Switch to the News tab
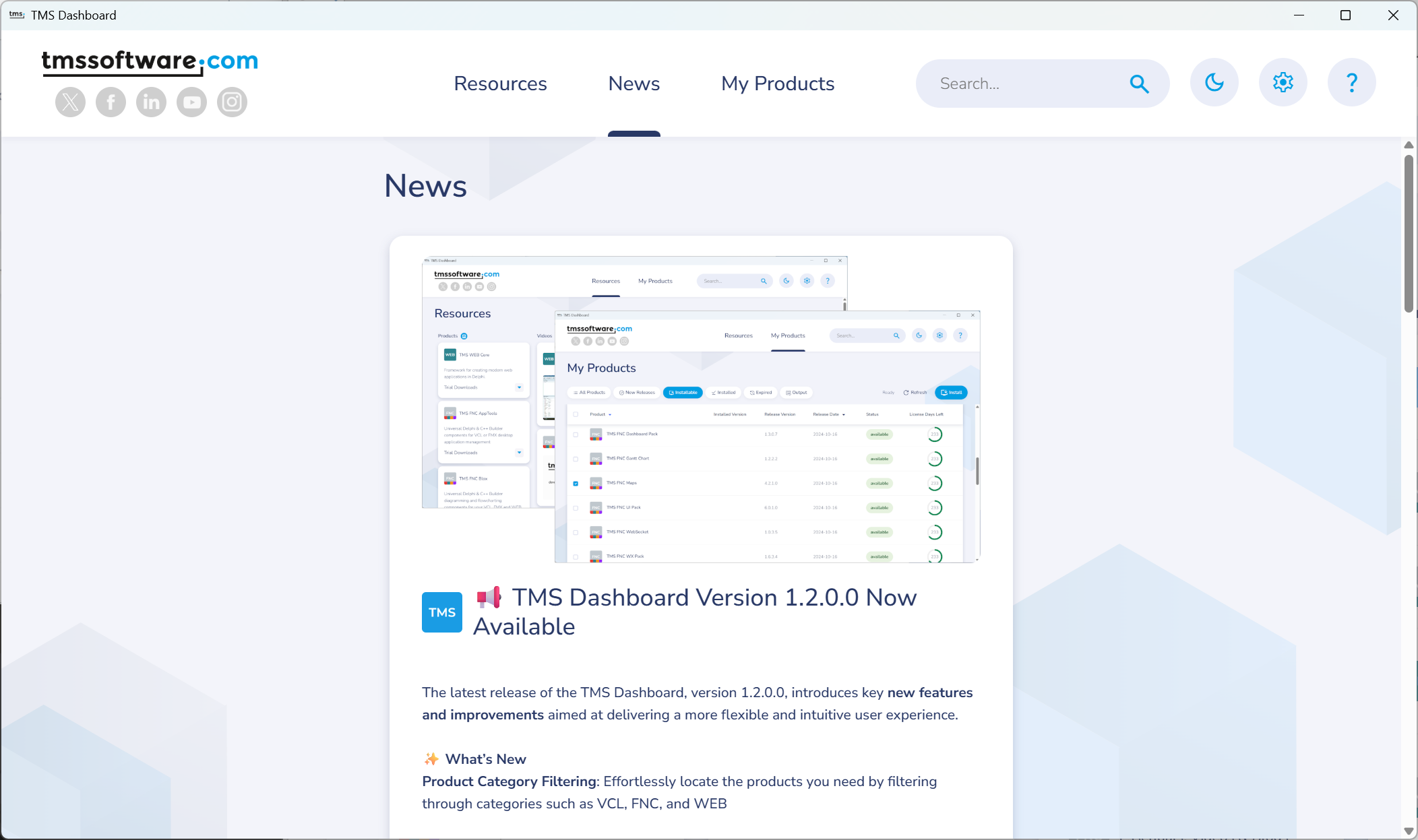The height and width of the screenshot is (840, 1418). point(634,84)
